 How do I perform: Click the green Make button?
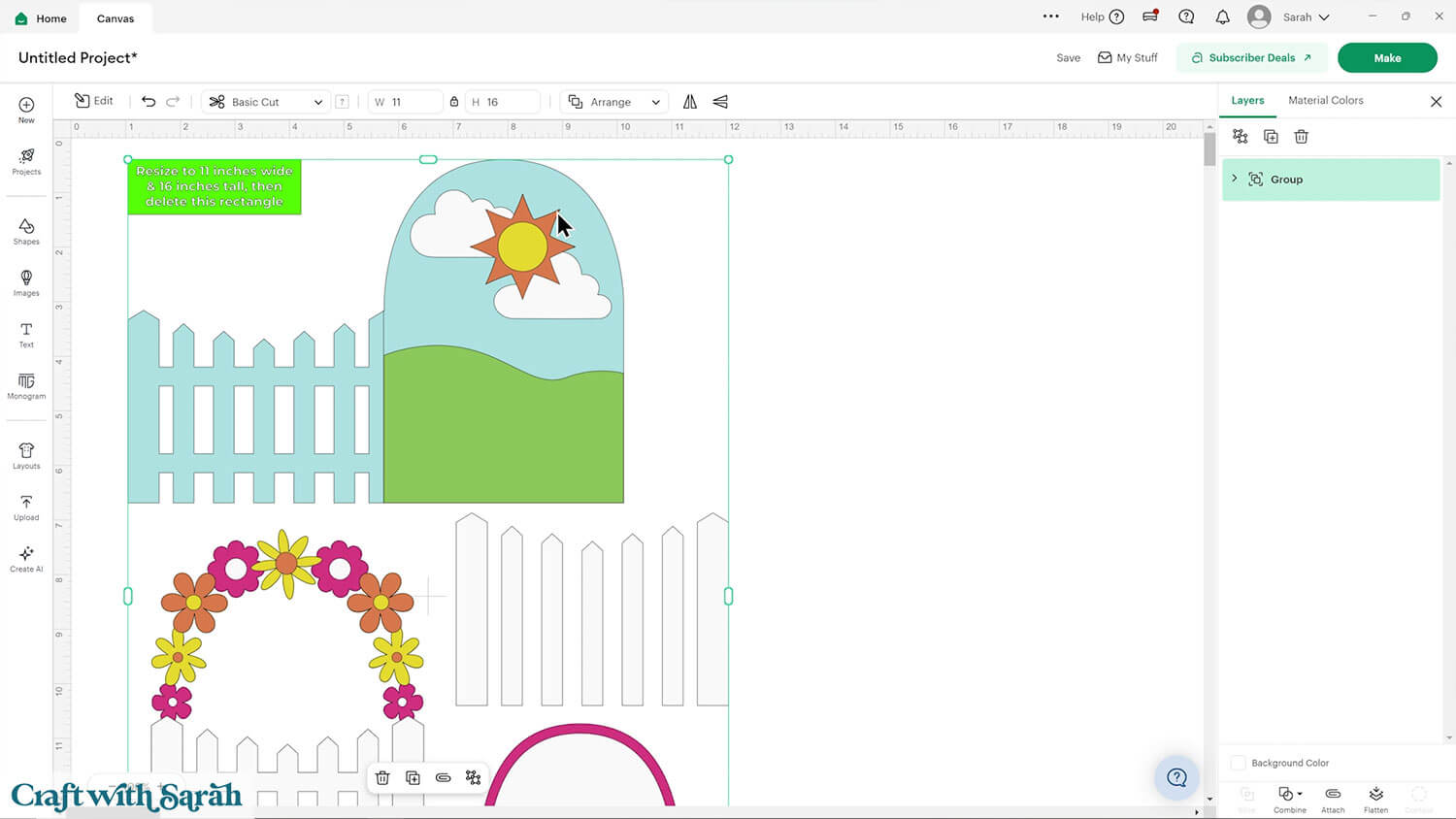[1386, 58]
